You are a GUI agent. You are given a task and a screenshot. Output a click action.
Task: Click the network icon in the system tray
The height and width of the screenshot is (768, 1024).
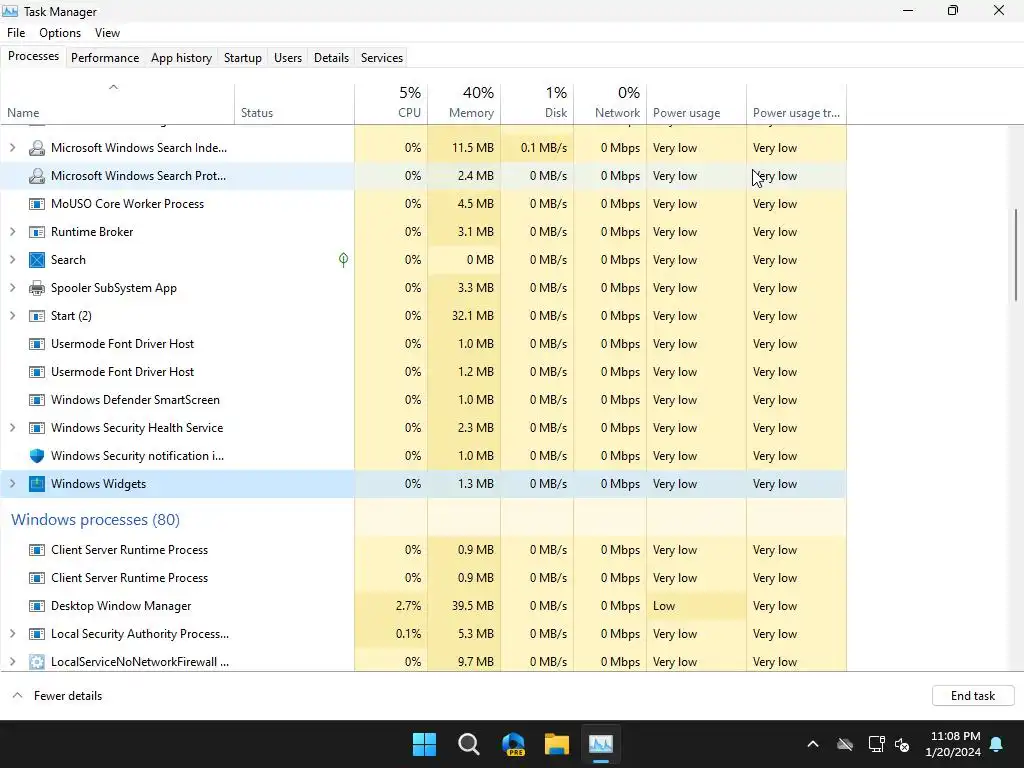click(x=876, y=744)
